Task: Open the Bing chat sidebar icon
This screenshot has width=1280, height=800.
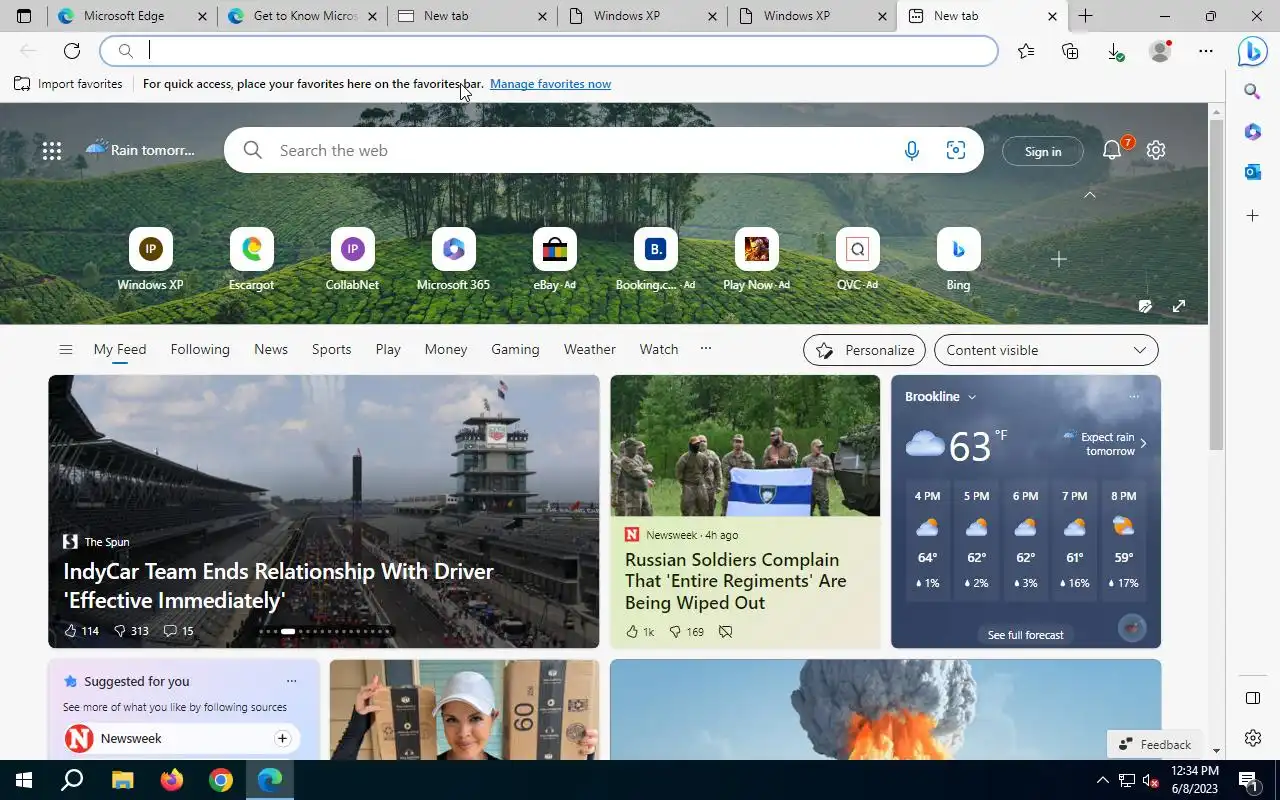Action: (x=1252, y=51)
